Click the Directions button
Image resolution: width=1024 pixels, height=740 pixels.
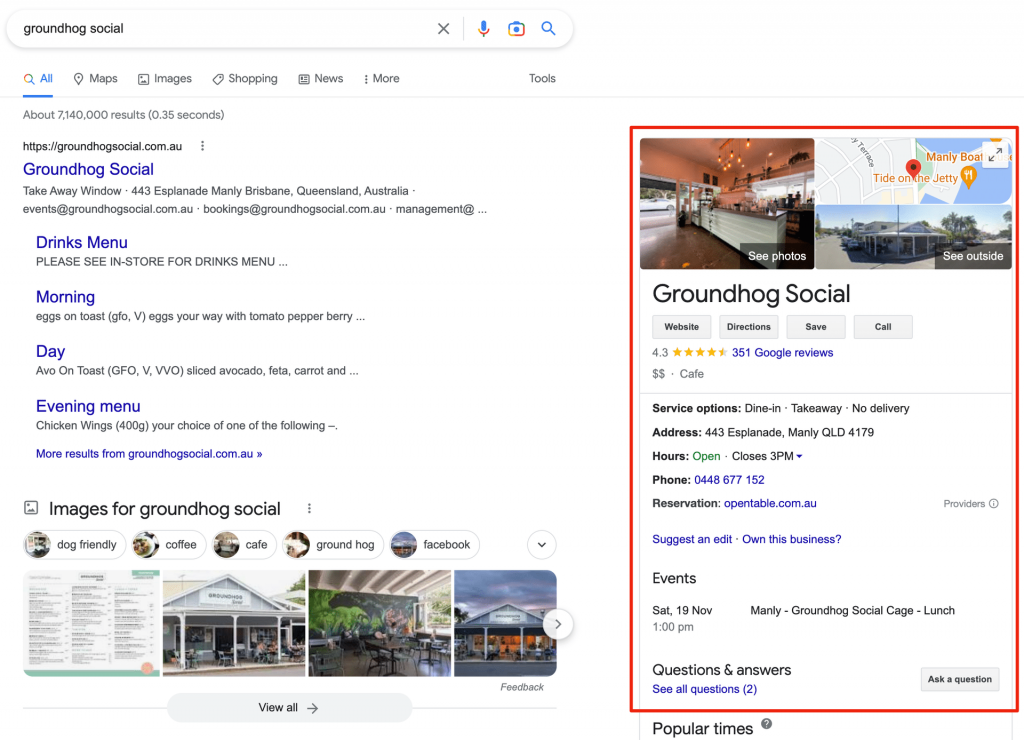pyautogui.click(x=748, y=327)
